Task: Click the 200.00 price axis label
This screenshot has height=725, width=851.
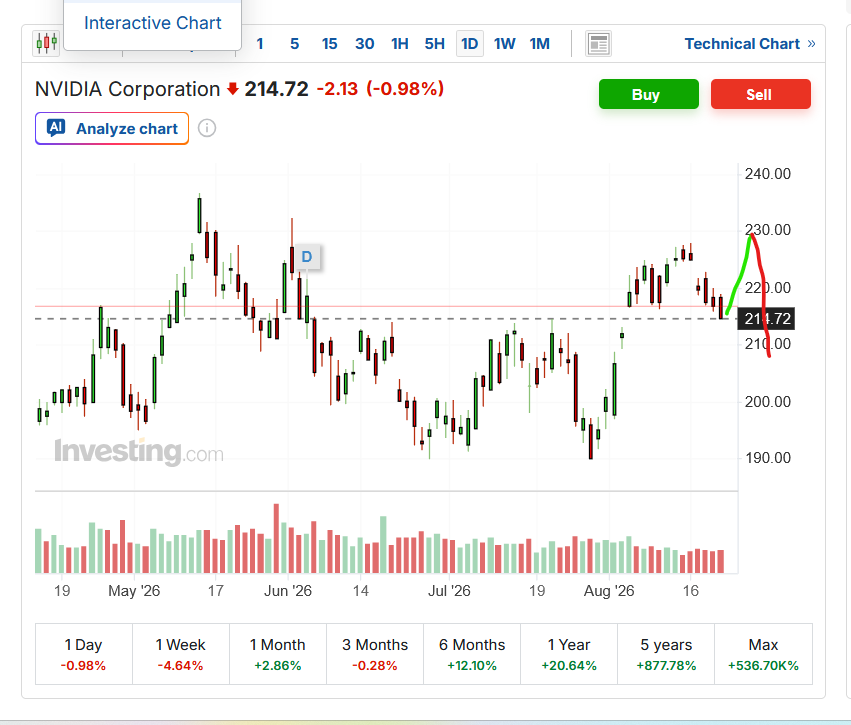Action: (x=767, y=402)
